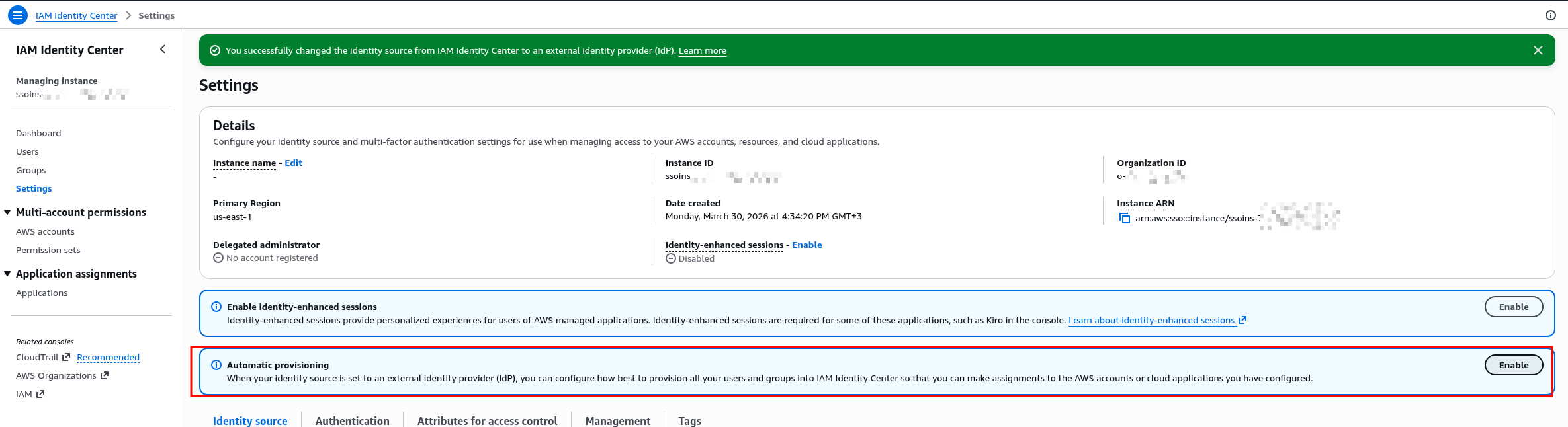The image size is (1568, 427).
Task: Click Enable button for identity-enhanced sessions banner
Action: click(x=1513, y=307)
